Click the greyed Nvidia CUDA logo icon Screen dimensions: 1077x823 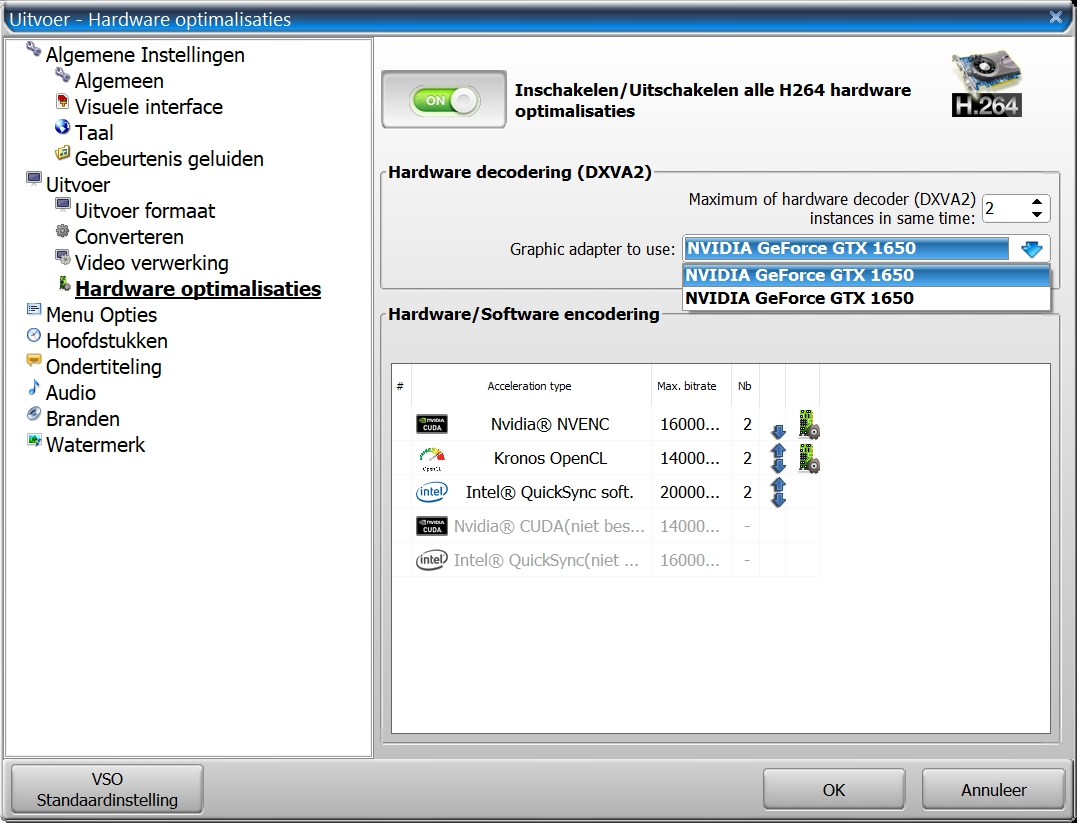[x=431, y=526]
